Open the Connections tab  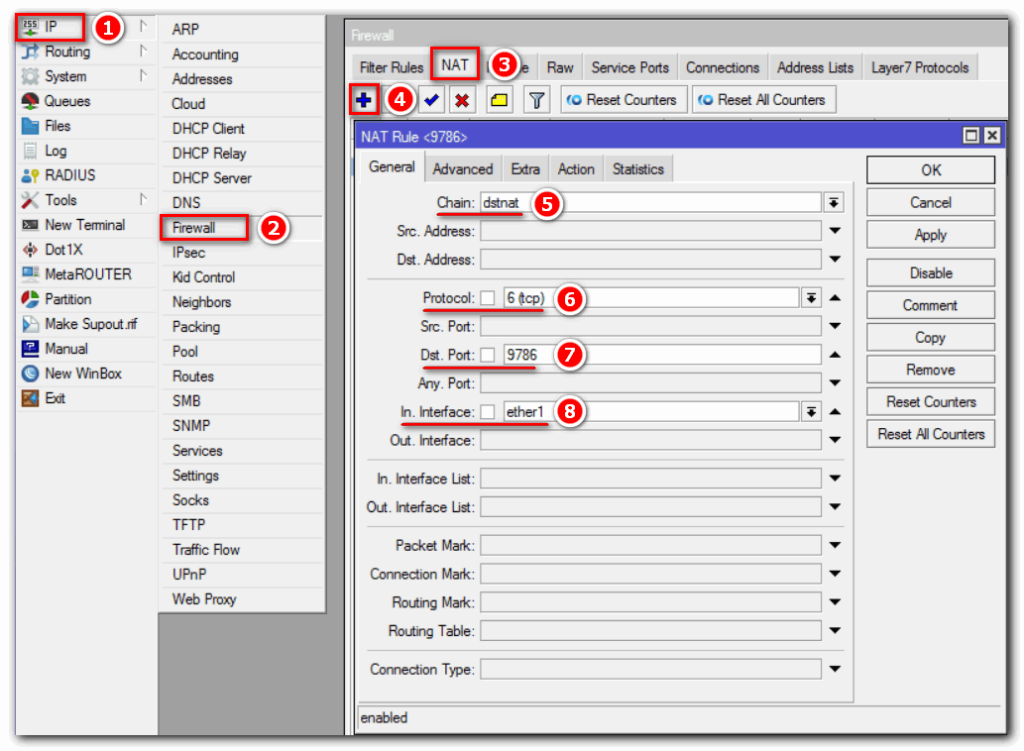722,68
